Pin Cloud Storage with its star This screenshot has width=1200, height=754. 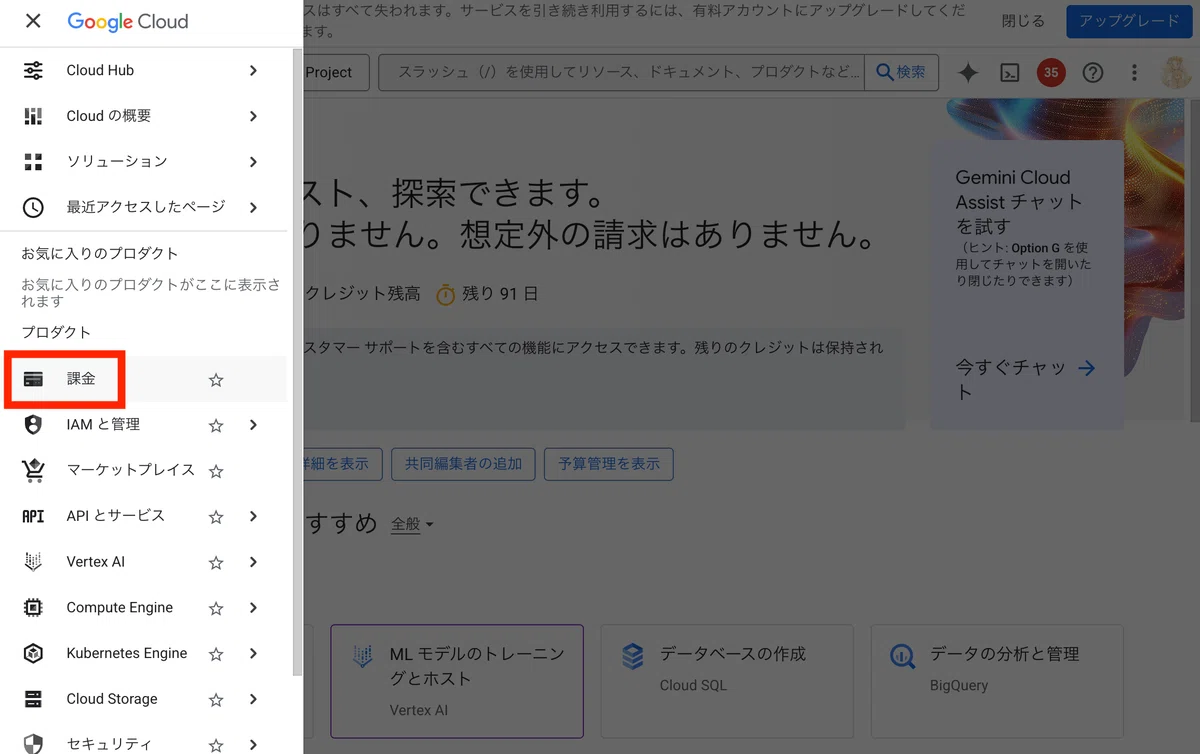pyautogui.click(x=216, y=700)
